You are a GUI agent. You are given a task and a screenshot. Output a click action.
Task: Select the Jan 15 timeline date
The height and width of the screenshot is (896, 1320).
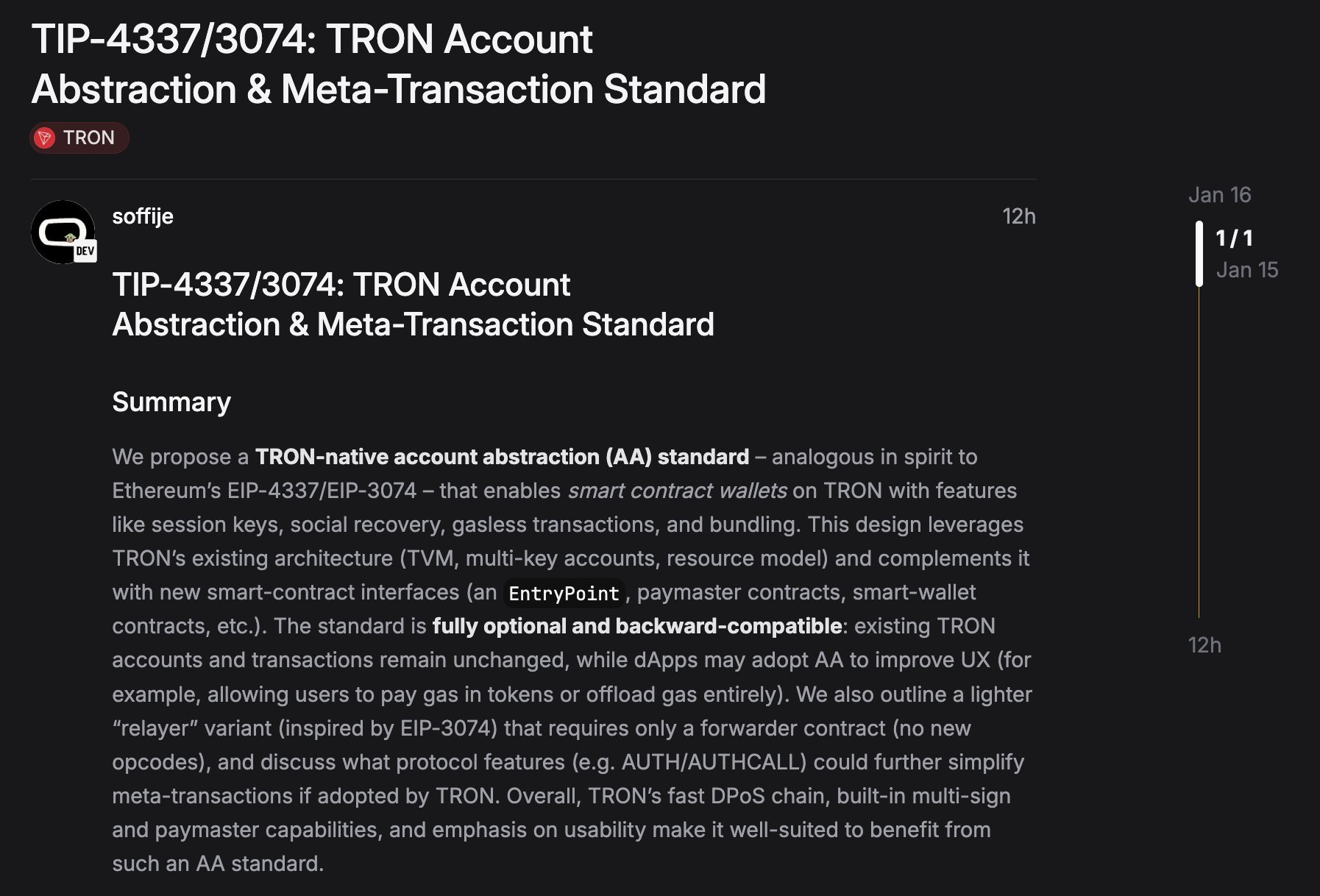(x=1246, y=270)
